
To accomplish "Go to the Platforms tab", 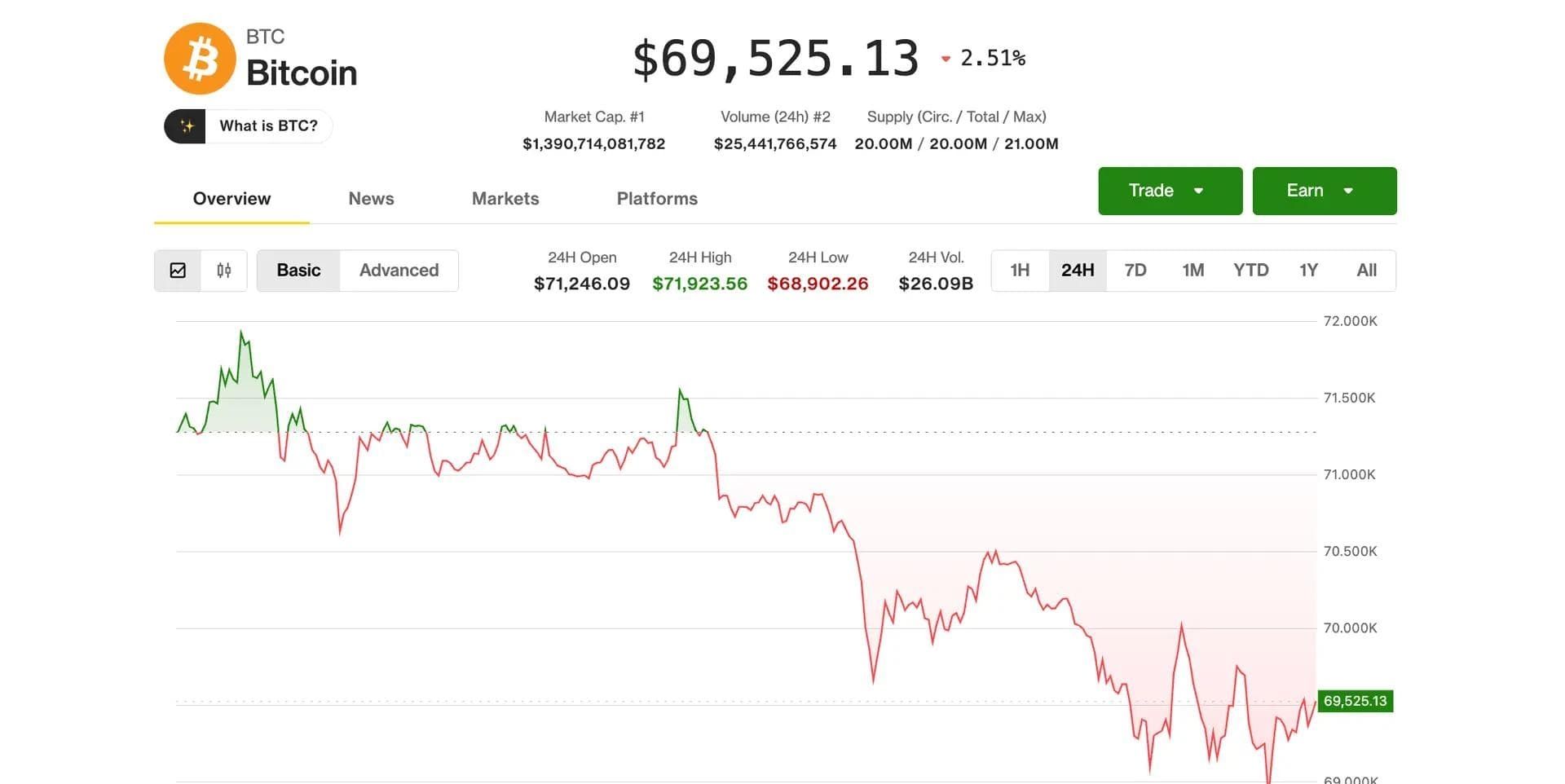I will click(x=657, y=199).
